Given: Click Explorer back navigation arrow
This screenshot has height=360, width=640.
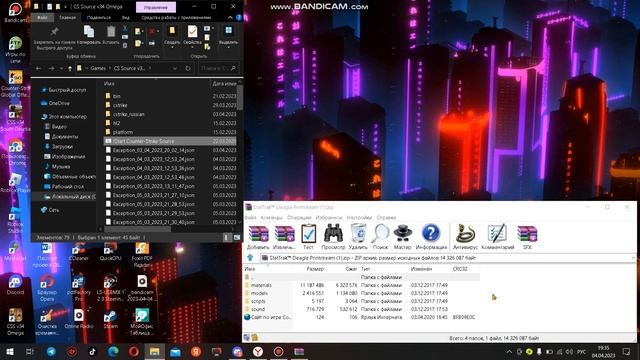Looking at the screenshot, I should click(x=38, y=69).
